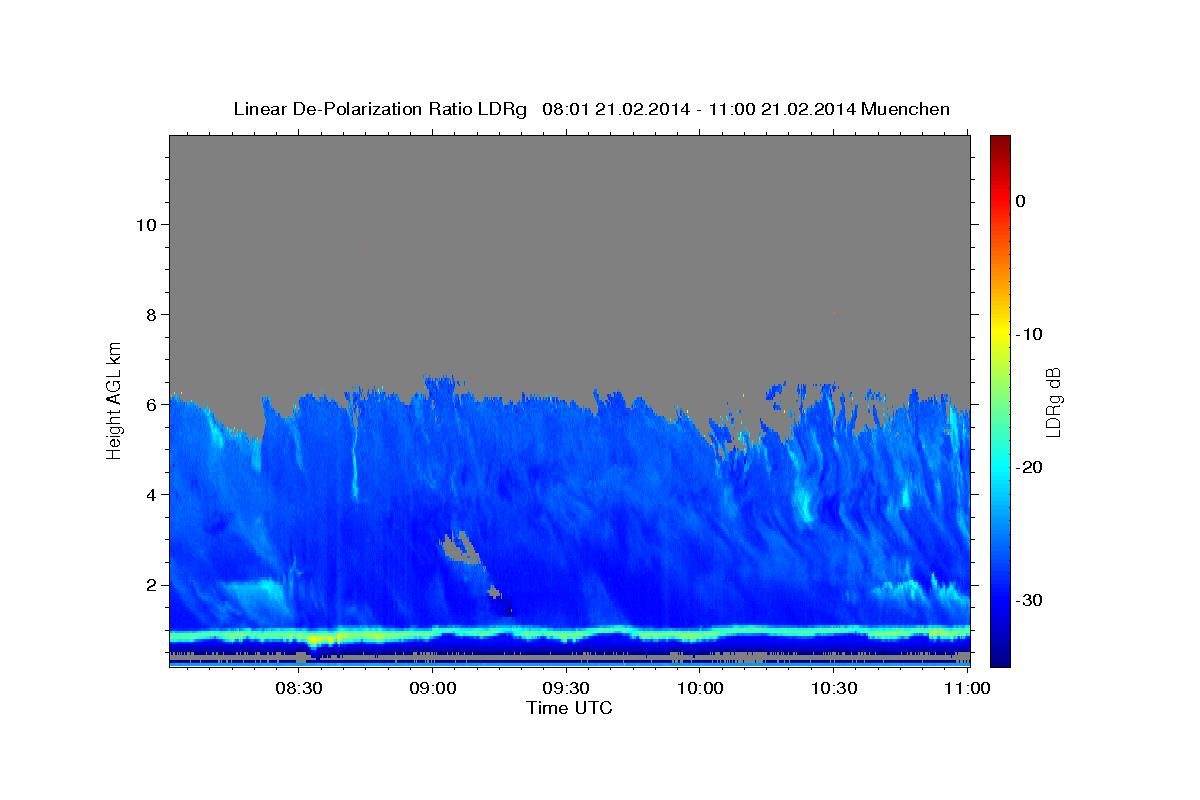This screenshot has height=800, width=1200.
Task: Click the 11:00 time tick label
Action: (x=967, y=688)
